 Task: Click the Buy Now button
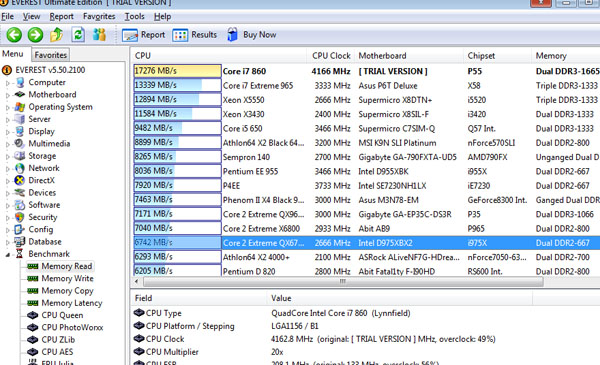pyautogui.click(x=251, y=35)
